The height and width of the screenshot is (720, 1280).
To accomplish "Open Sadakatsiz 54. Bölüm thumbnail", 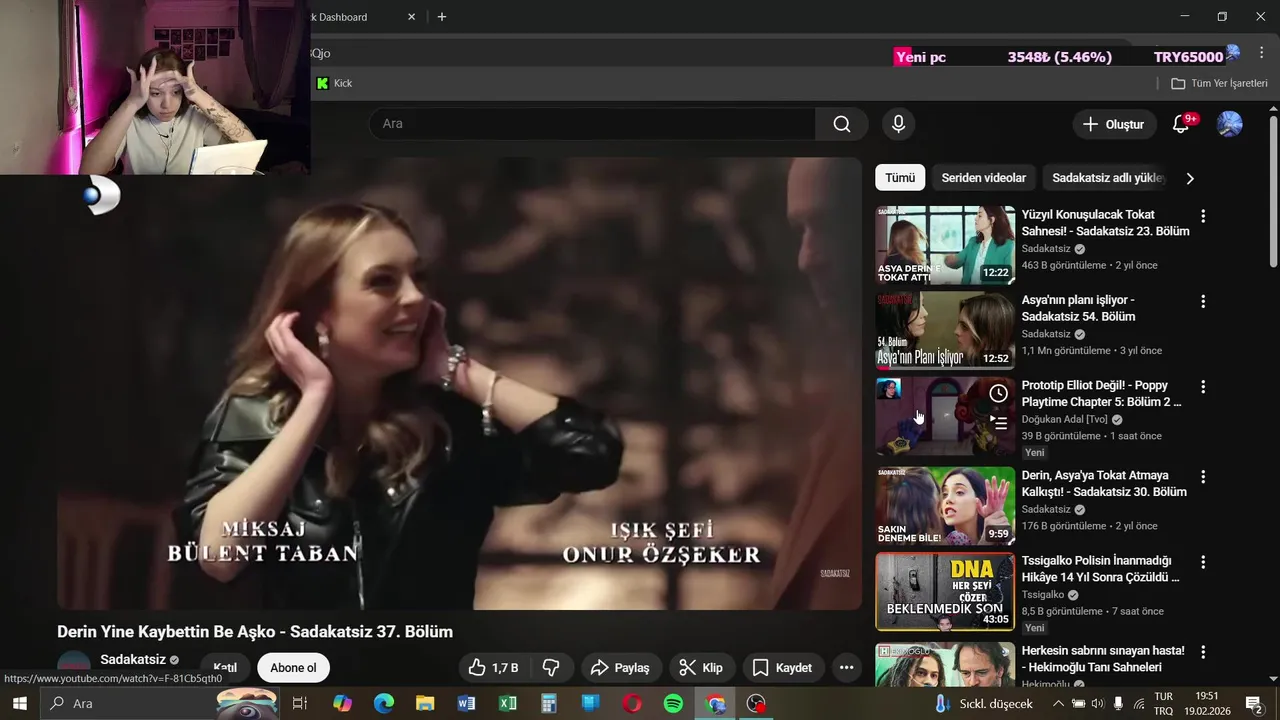I will 945,331.
